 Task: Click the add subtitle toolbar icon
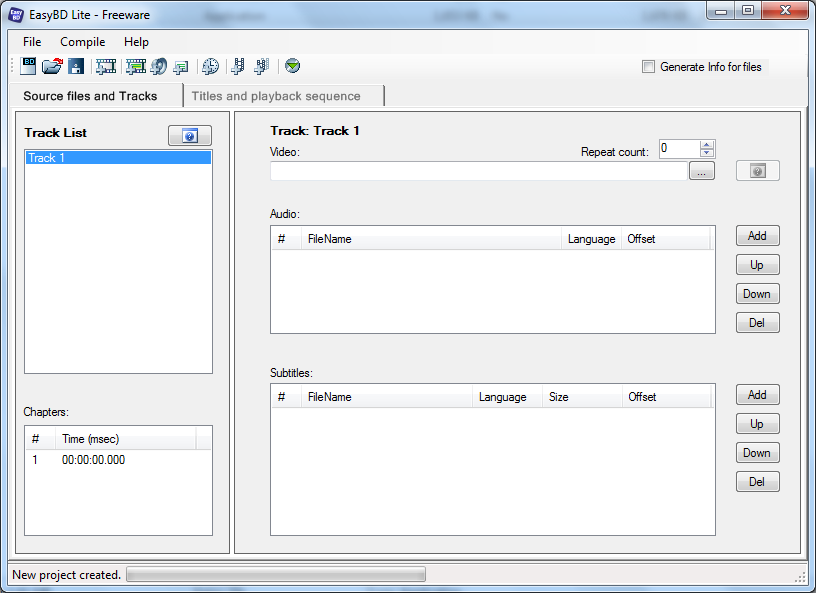(181, 66)
